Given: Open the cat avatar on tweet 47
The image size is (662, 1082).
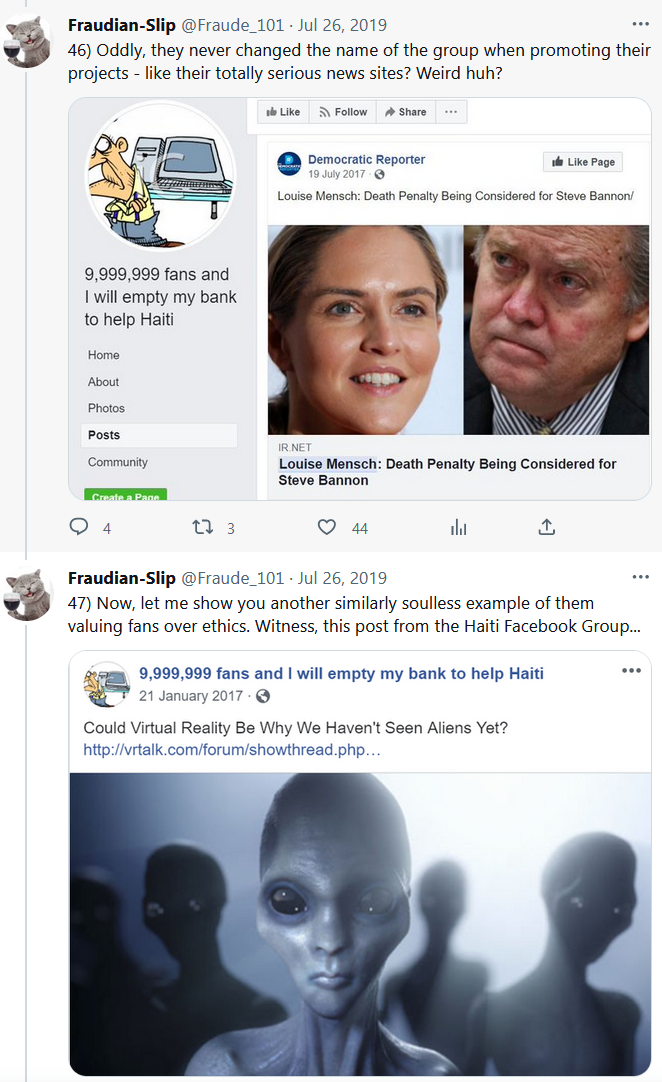Looking at the screenshot, I should tap(29, 593).
